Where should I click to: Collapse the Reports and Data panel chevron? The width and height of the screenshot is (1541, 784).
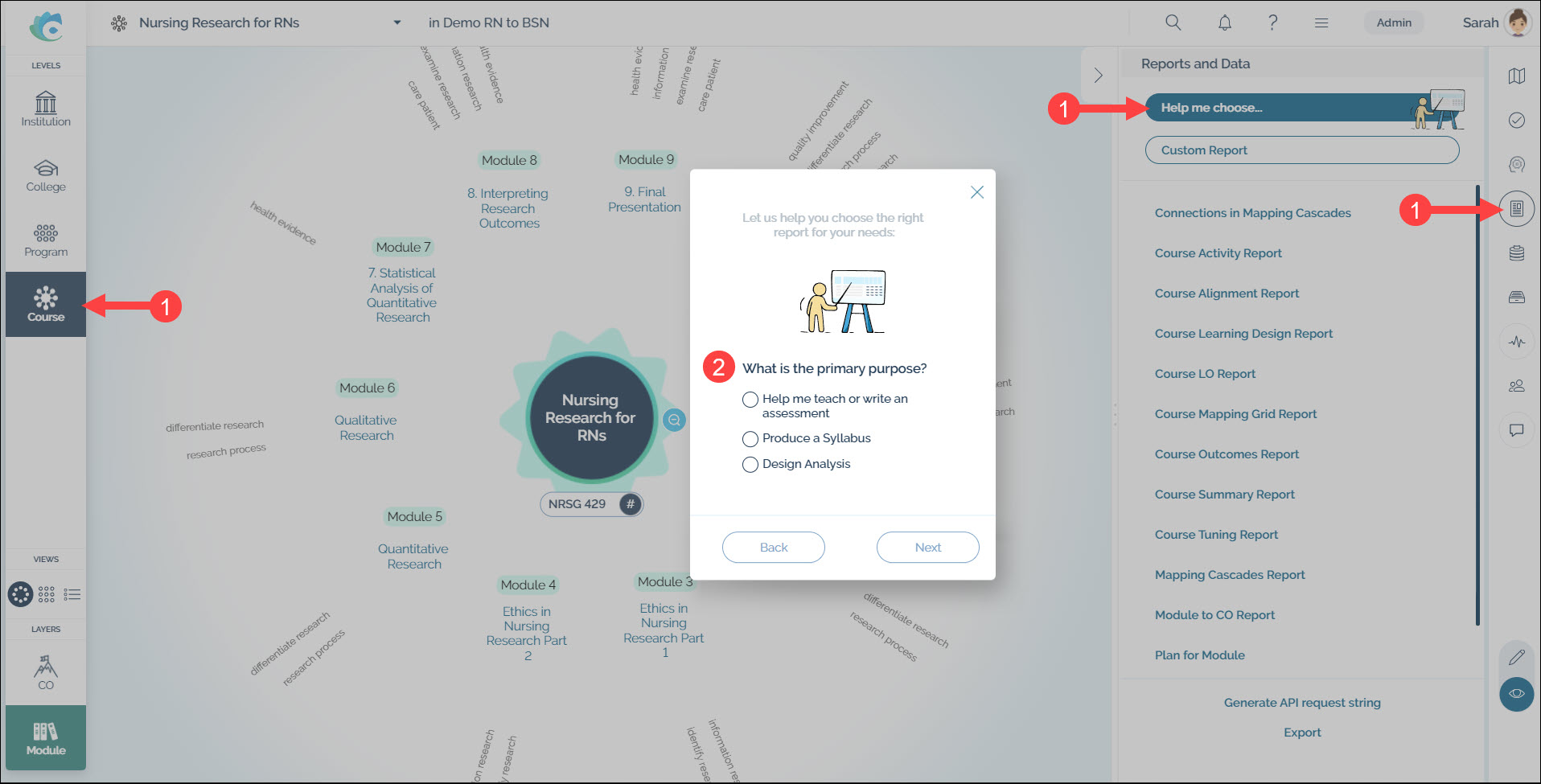point(1098,76)
